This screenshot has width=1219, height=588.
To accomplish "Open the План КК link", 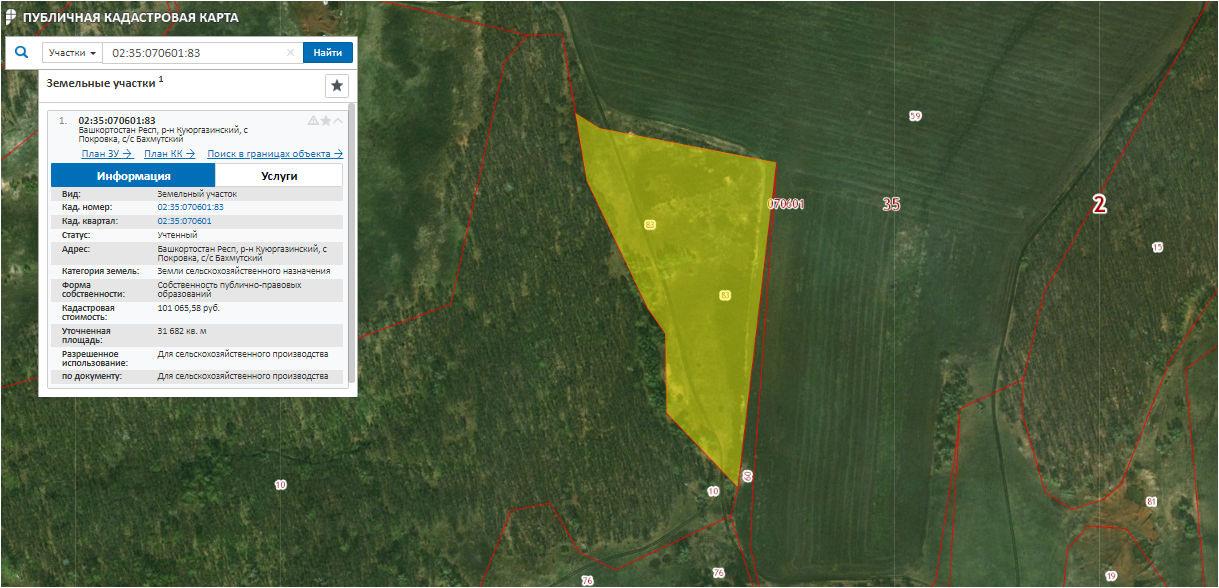I will pos(169,154).
